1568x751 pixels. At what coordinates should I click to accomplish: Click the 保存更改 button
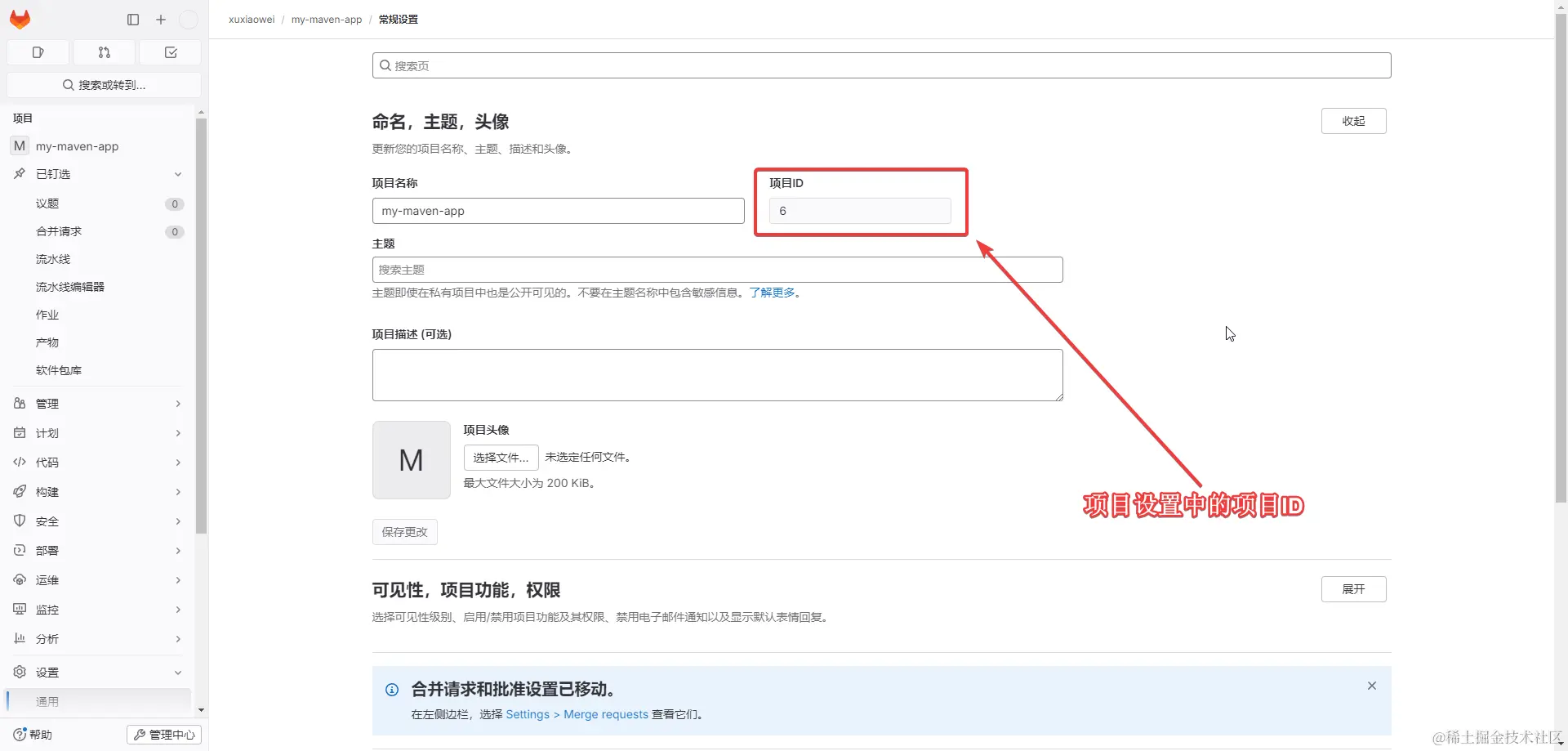[x=405, y=532]
